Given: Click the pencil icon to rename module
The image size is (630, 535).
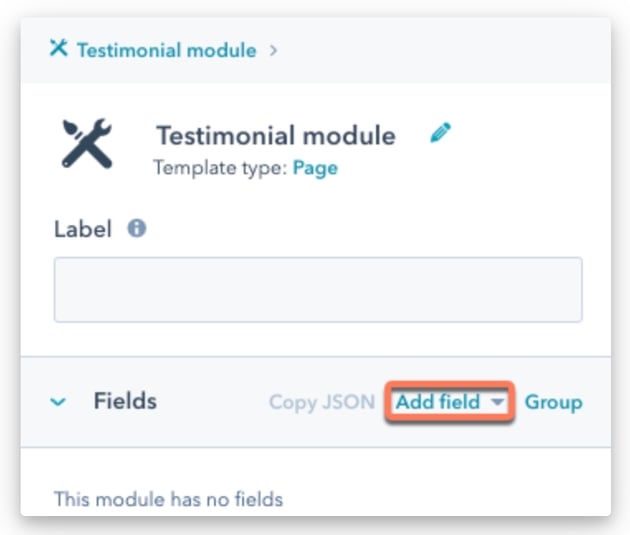Looking at the screenshot, I should pyautogui.click(x=440, y=133).
